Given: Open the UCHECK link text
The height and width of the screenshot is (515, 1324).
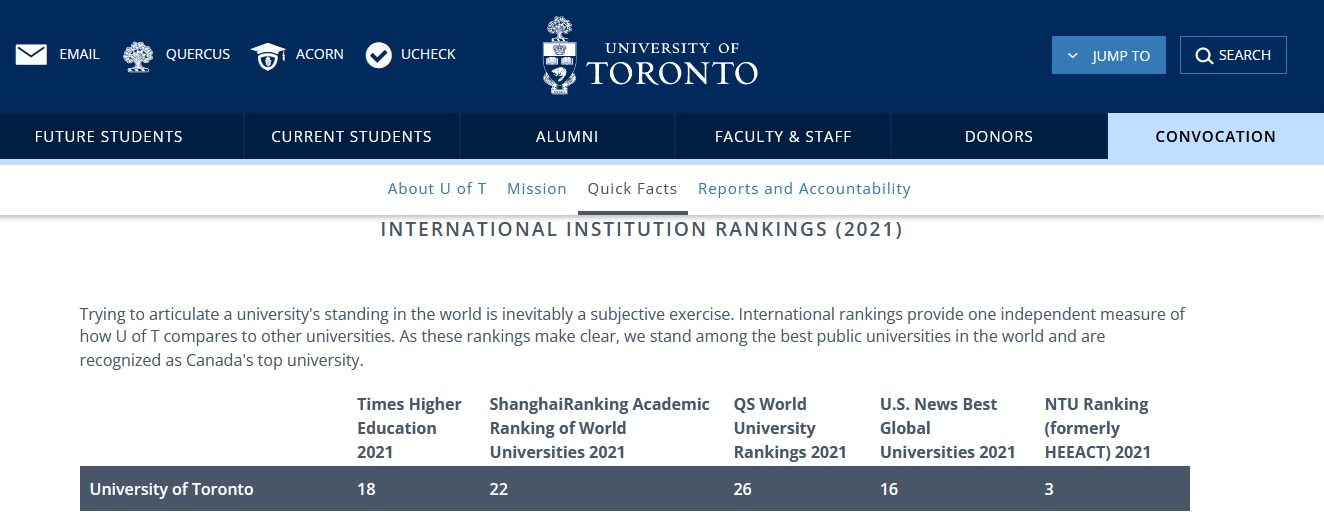Looking at the screenshot, I should coord(428,55).
